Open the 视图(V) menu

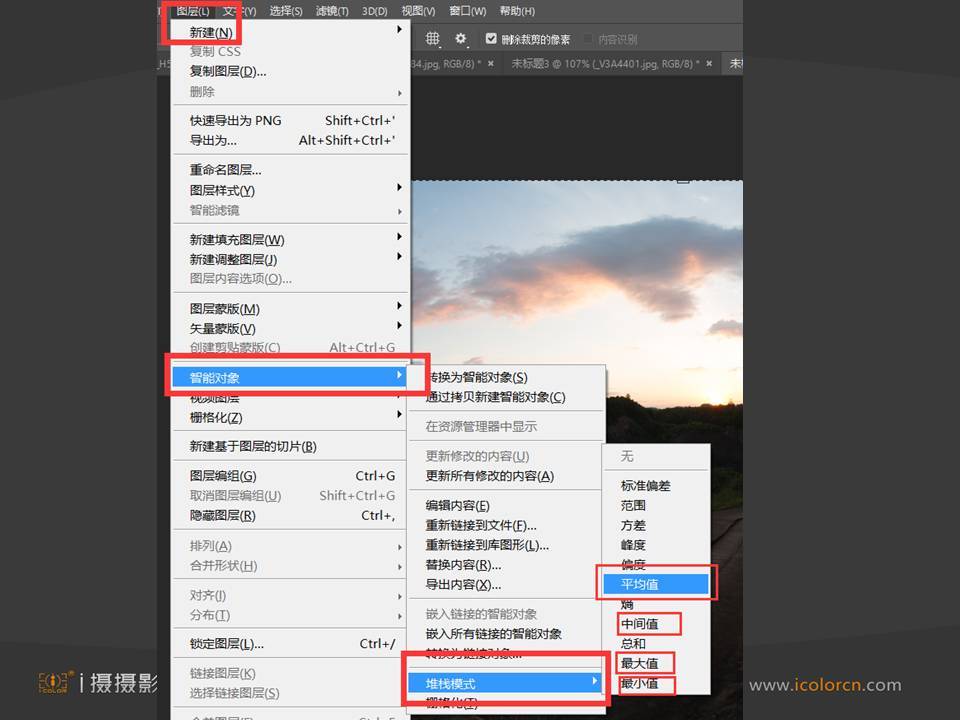coord(418,11)
